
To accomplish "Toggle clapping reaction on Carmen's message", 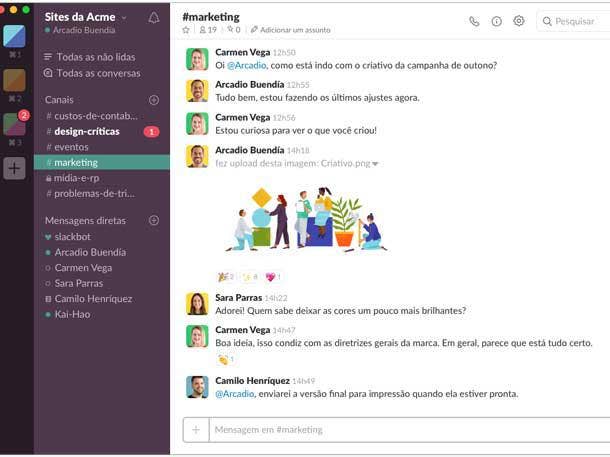I will 226,359.
